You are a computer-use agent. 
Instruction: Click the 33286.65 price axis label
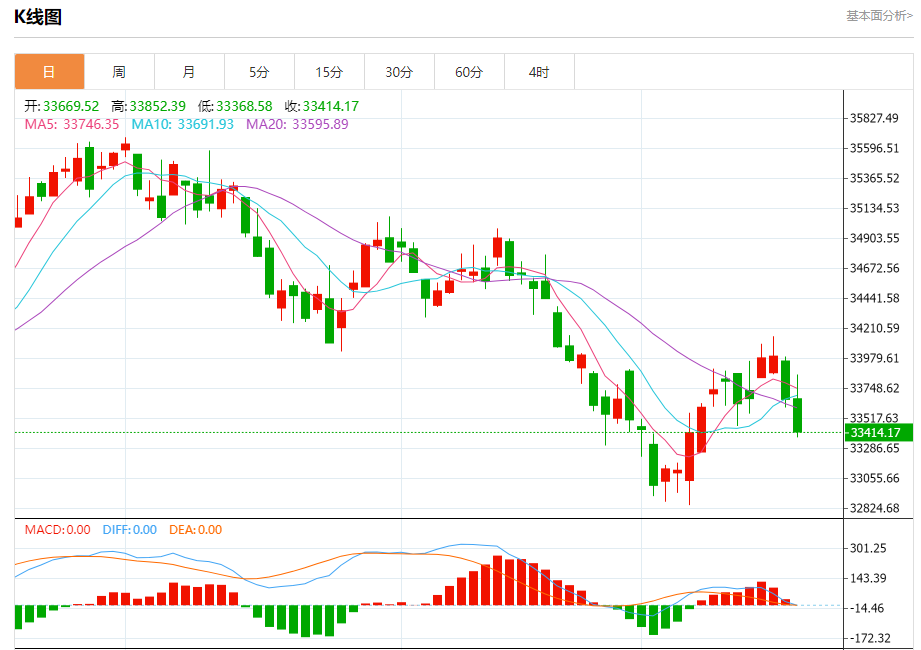[874, 448]
